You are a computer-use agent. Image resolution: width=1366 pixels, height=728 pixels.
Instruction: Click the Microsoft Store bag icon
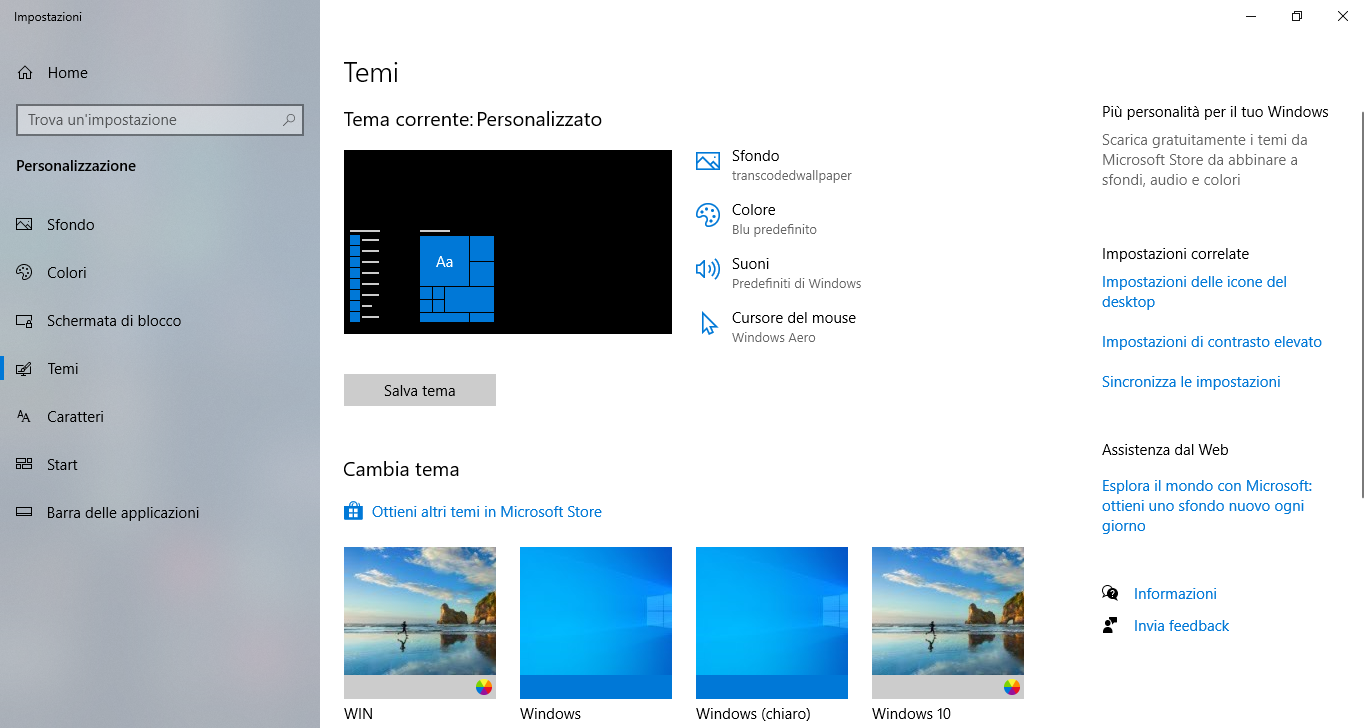click(353, 511)
